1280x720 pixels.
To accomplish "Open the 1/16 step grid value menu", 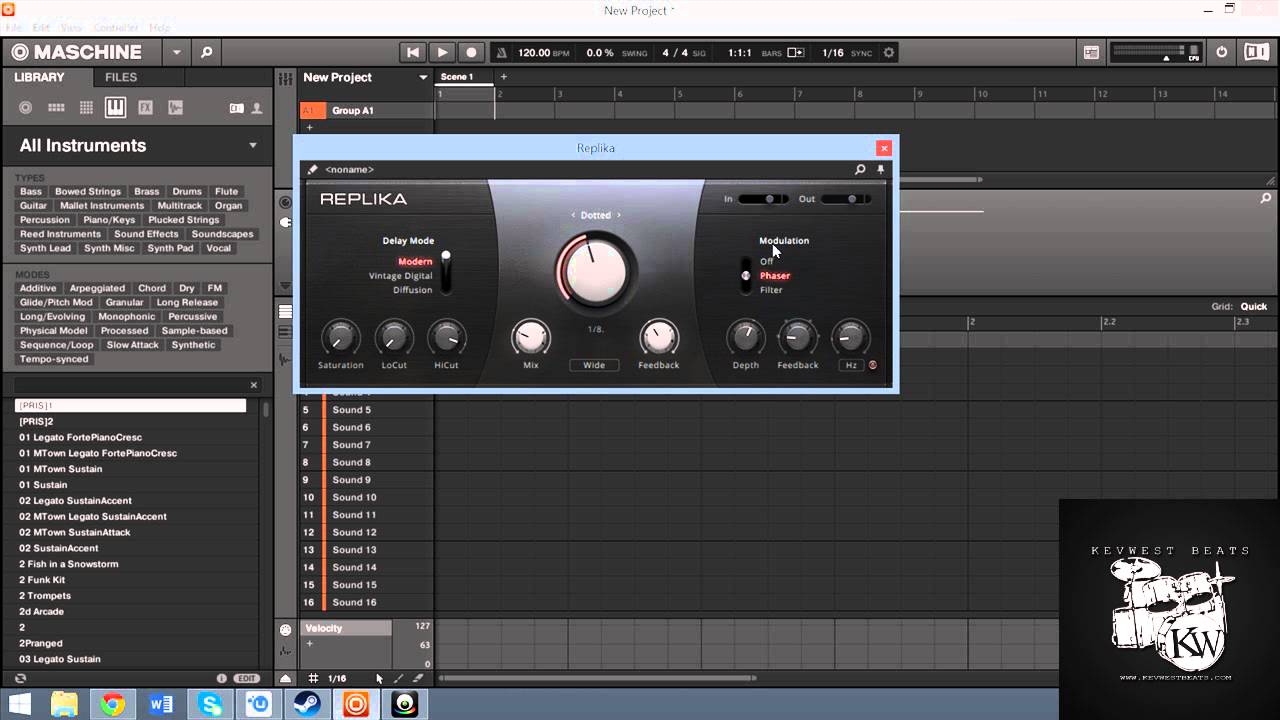I will (337, 678).
